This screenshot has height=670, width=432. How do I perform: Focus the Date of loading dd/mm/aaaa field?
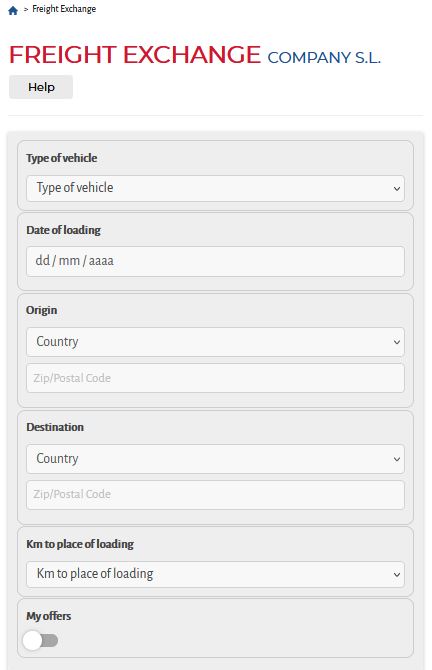tap(215, 261)
